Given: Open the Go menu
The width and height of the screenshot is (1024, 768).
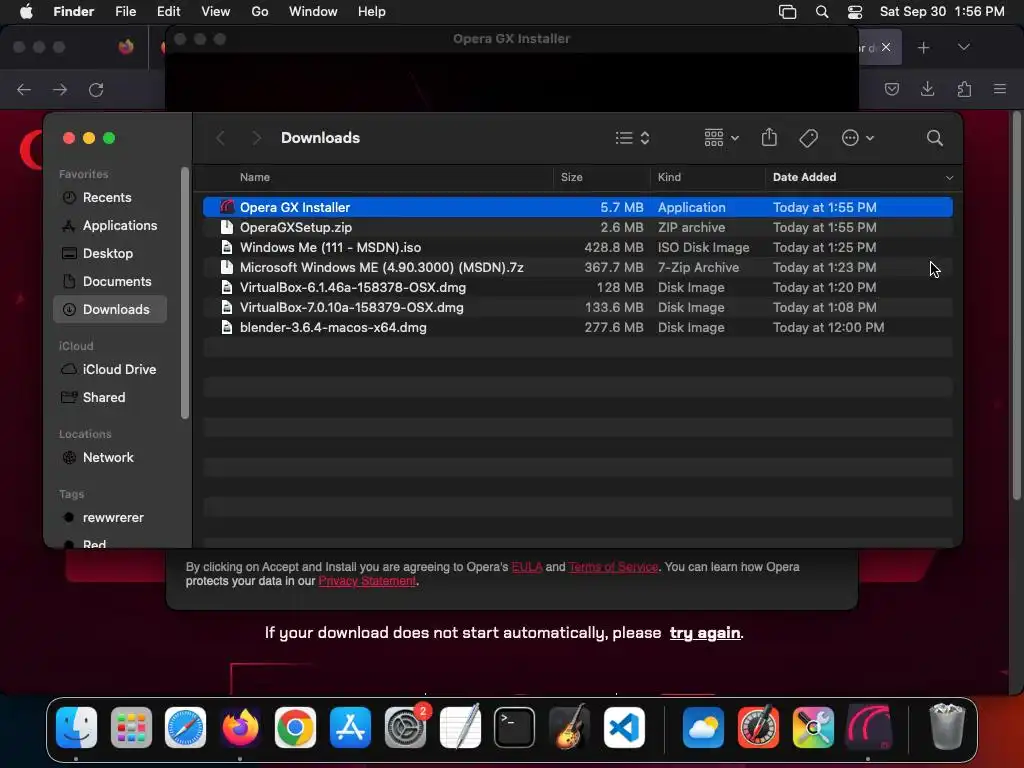Looking at the screenshot, I should point(260,12).
